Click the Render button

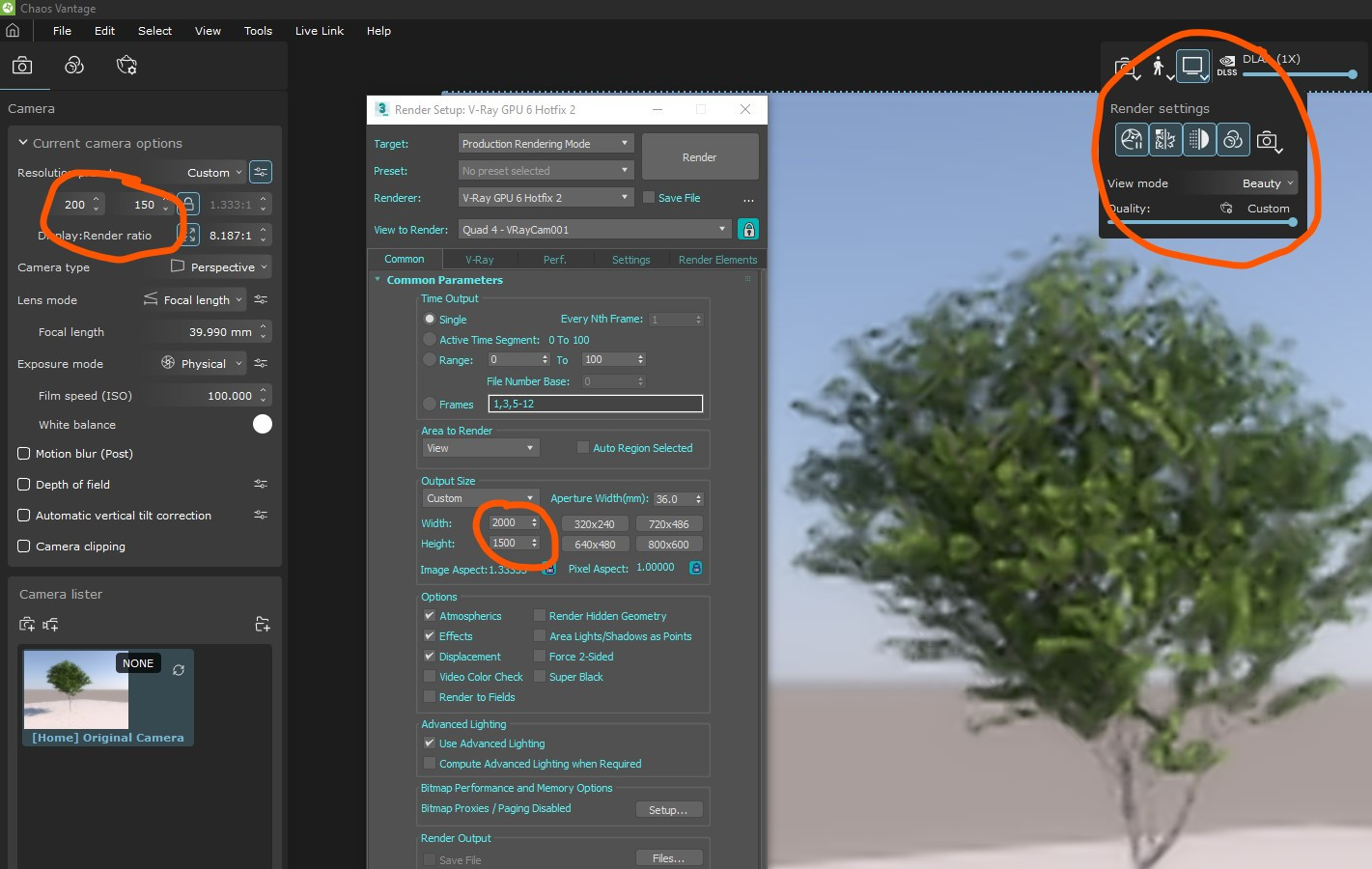coord(700,156)
